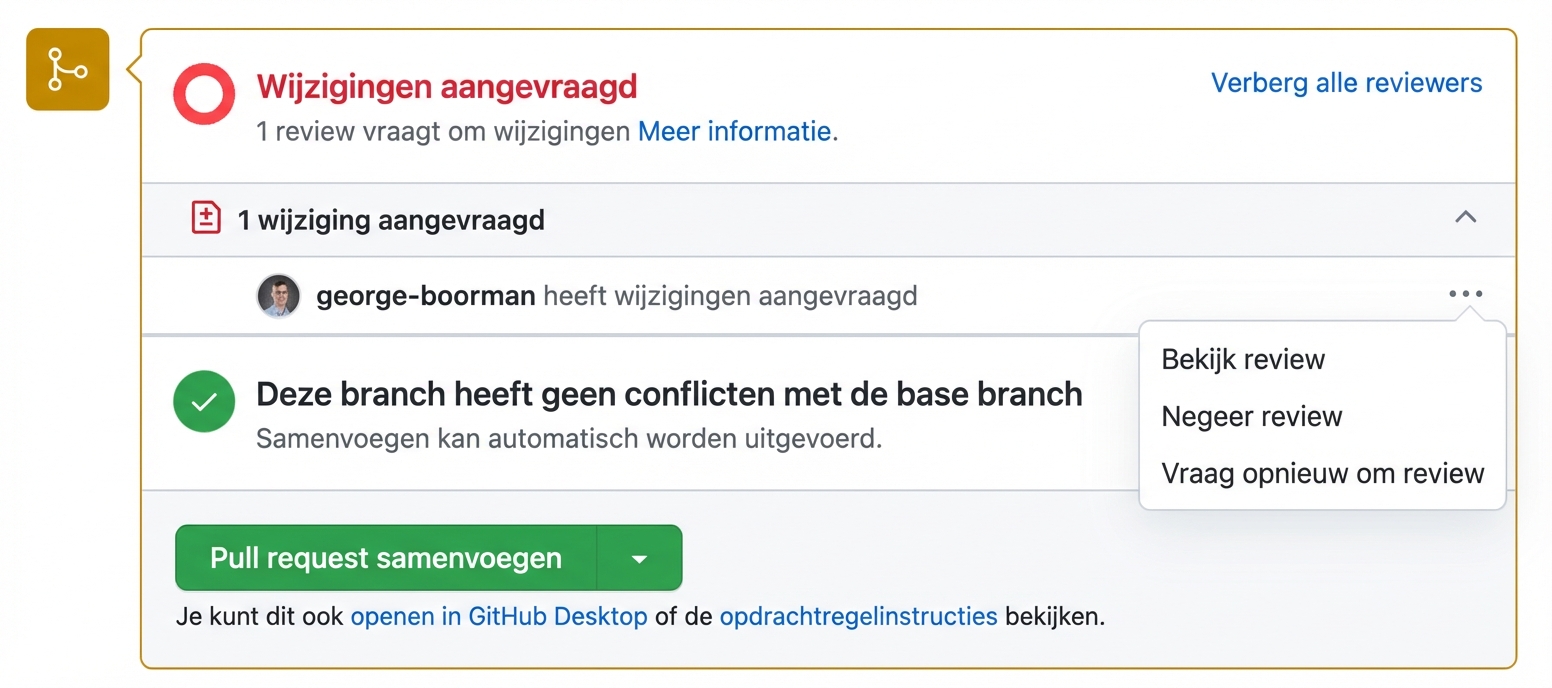This screenshot has width=1552, height=688.
Task: Click the Pull request samenvoegen button
Action: click(384, 558)
